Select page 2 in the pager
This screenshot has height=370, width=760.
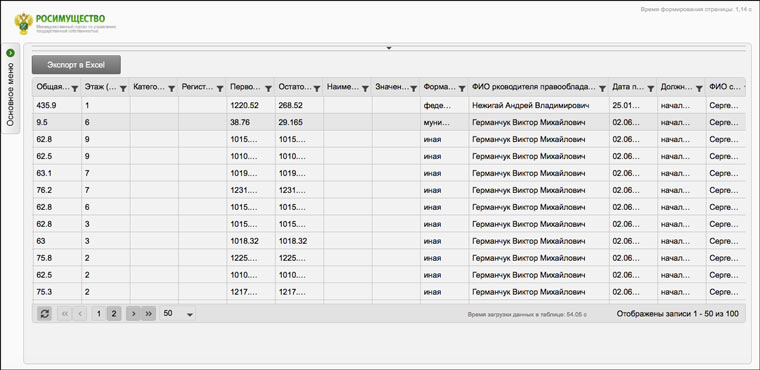[113, 314]
